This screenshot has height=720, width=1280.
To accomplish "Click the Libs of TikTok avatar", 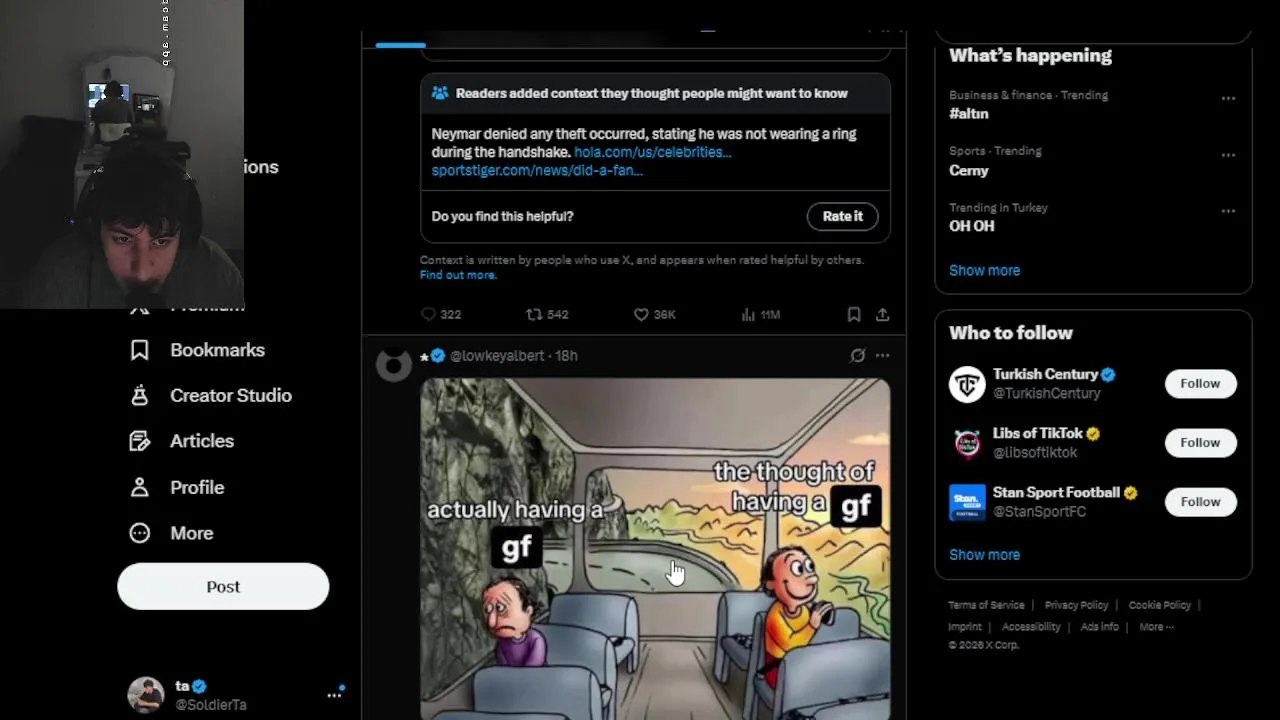I will click(967, 443).
